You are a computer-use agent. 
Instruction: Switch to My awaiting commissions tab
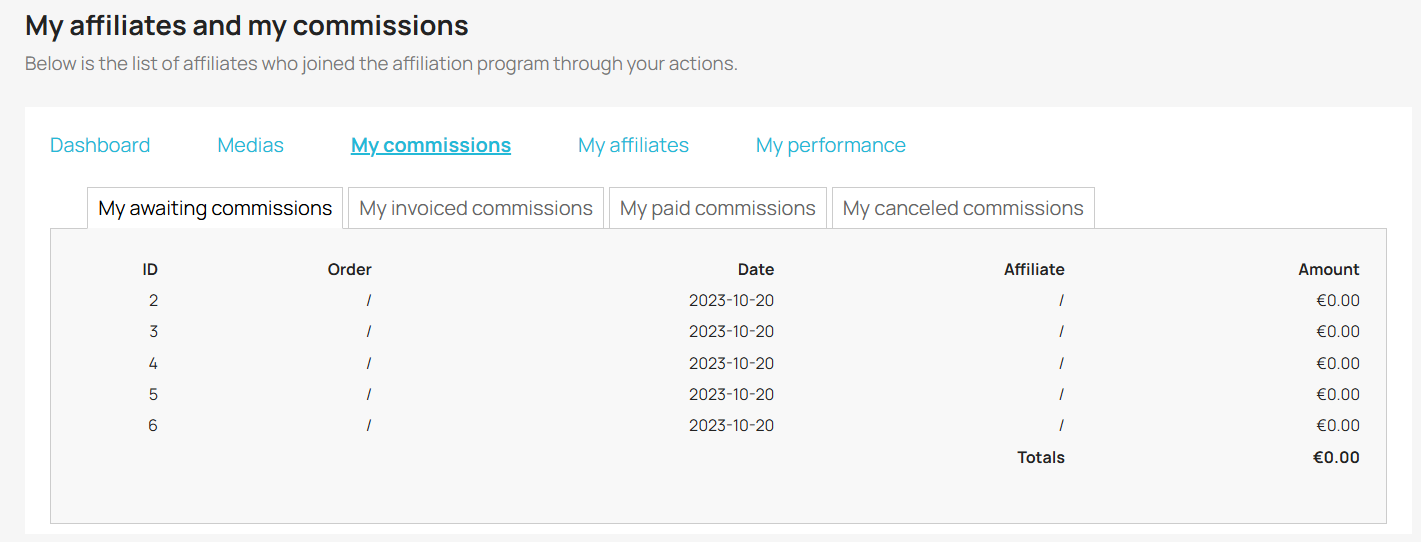tap(215, 208)
